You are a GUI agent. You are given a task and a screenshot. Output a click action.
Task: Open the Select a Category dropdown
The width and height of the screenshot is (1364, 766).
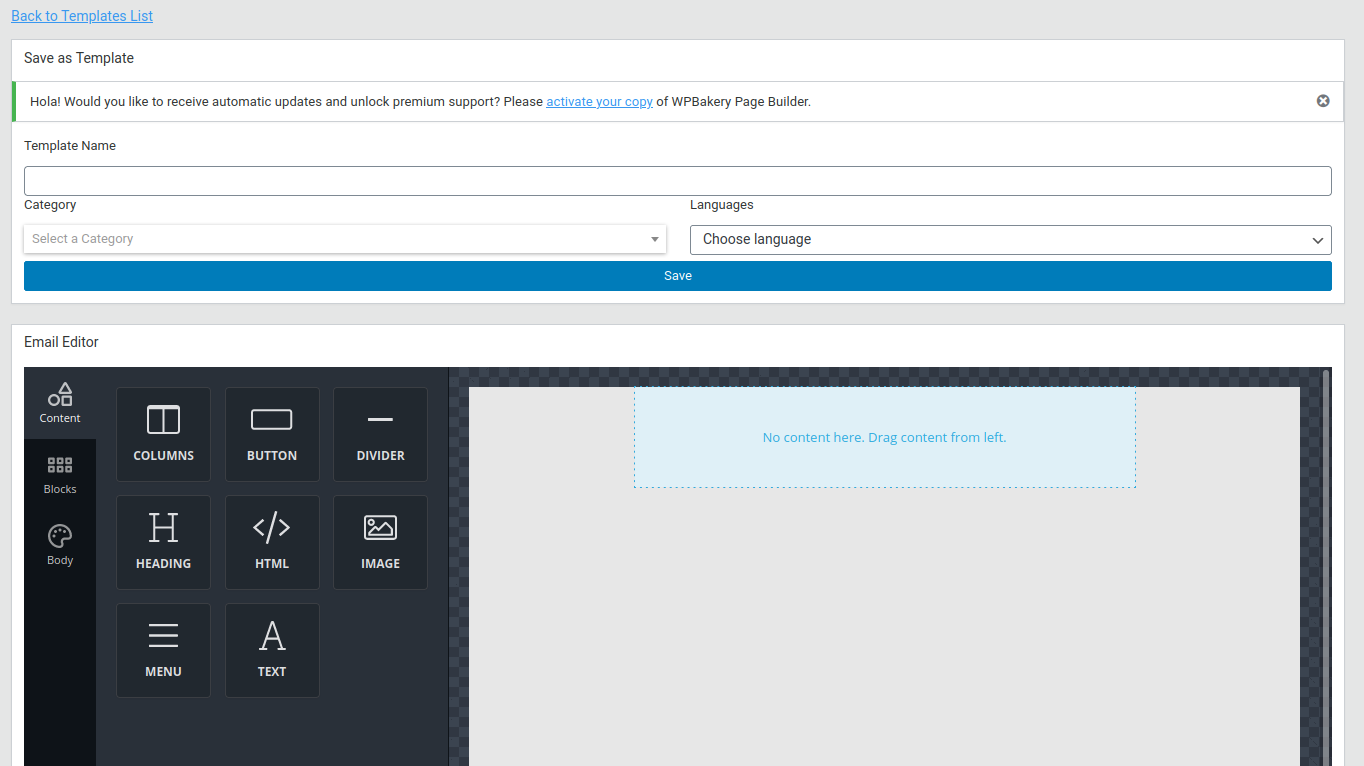tap(345, 239)
